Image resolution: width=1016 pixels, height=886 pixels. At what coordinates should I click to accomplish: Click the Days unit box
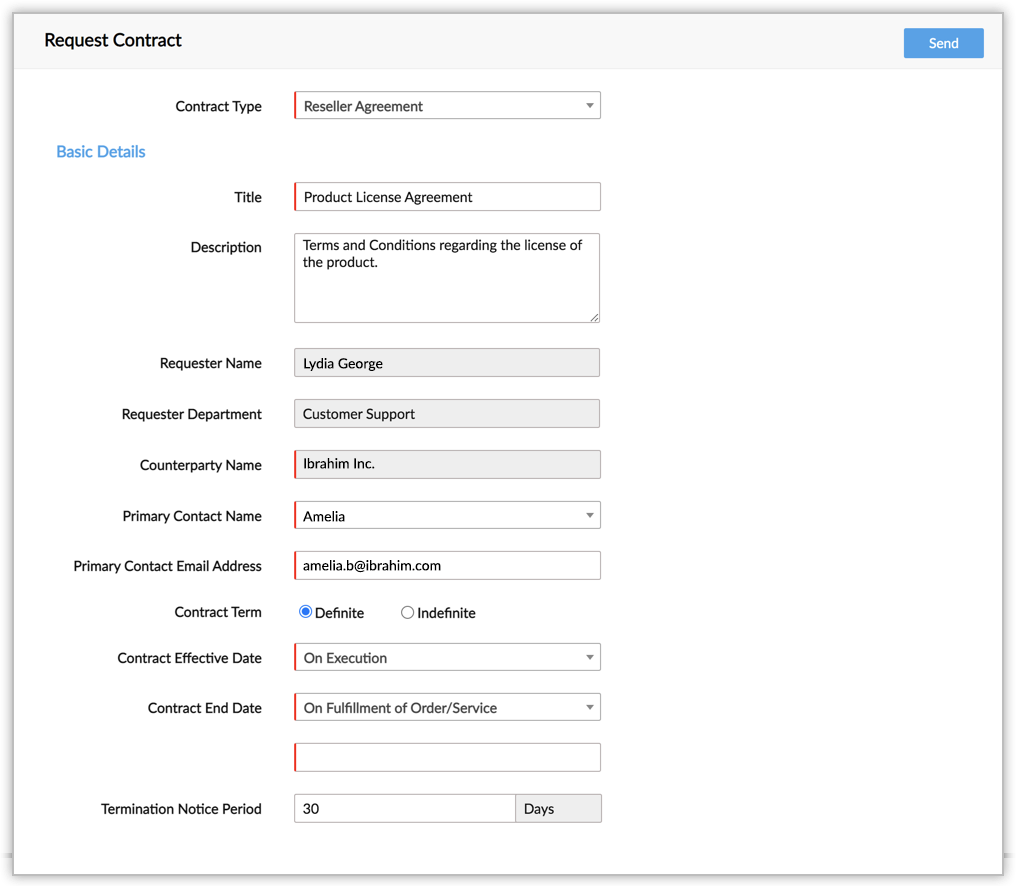tap(558, 808)
